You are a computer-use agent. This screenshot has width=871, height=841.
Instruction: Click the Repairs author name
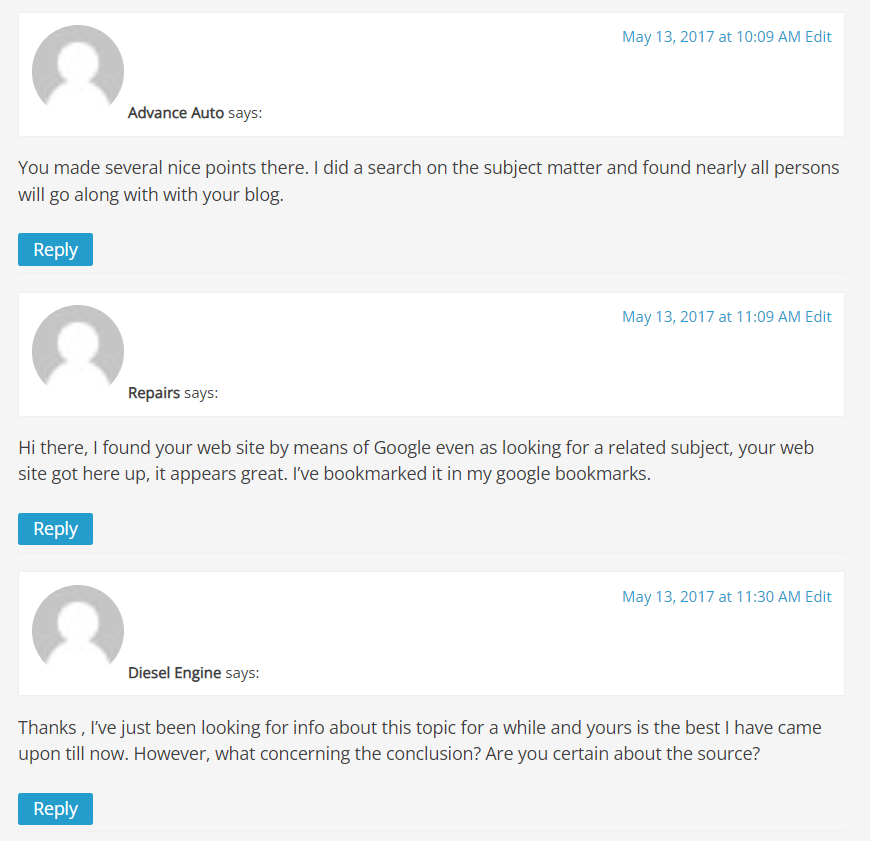(154, 393)
